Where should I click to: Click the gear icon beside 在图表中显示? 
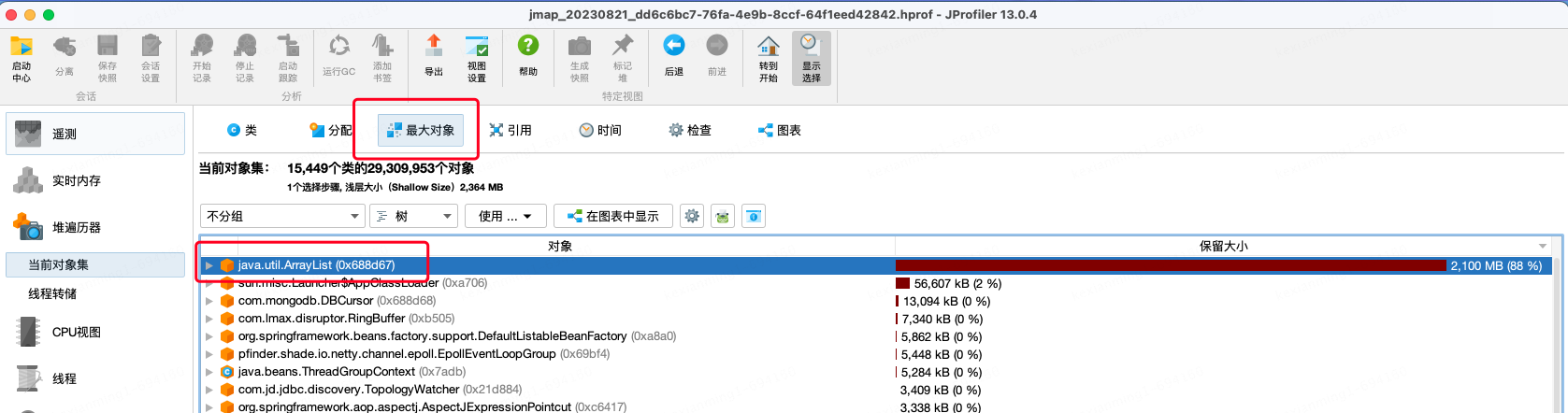[692, 216]
